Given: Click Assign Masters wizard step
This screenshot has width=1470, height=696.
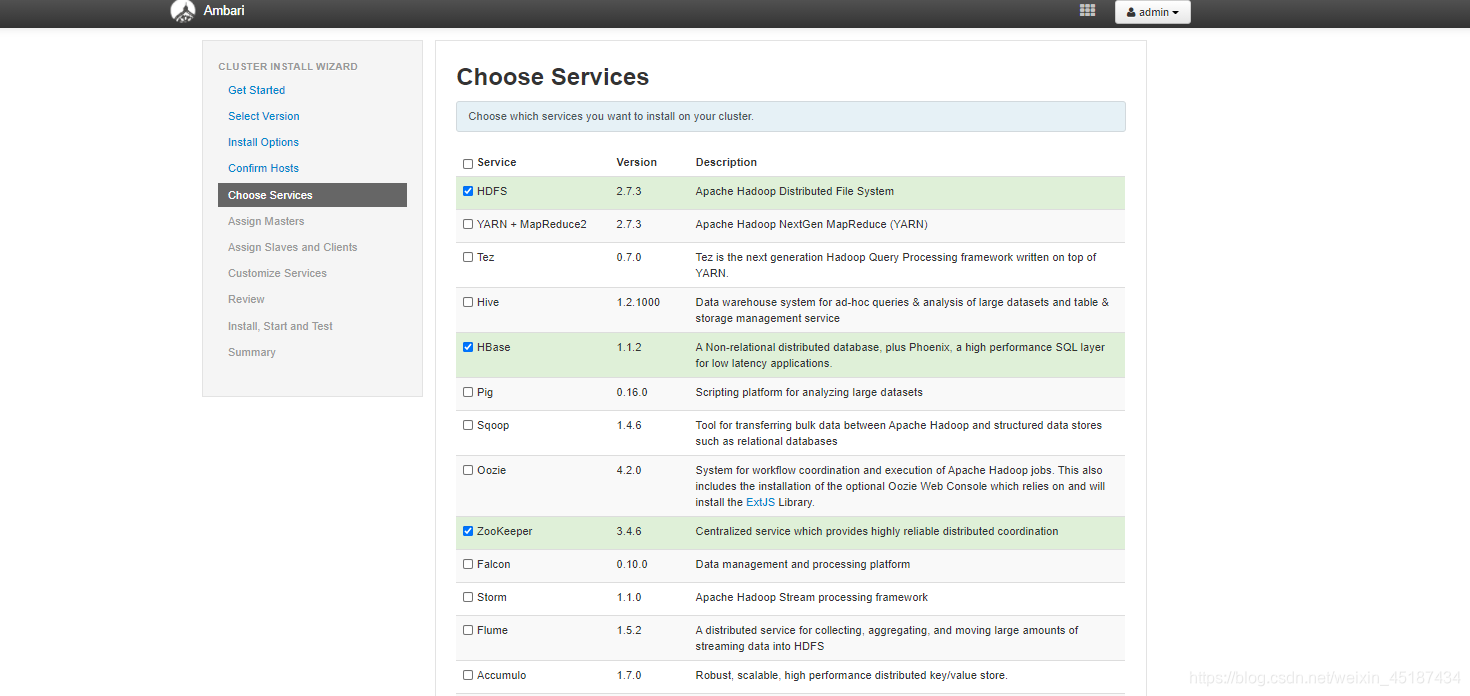Looking at the screenshot, I should tap(266, 221).
